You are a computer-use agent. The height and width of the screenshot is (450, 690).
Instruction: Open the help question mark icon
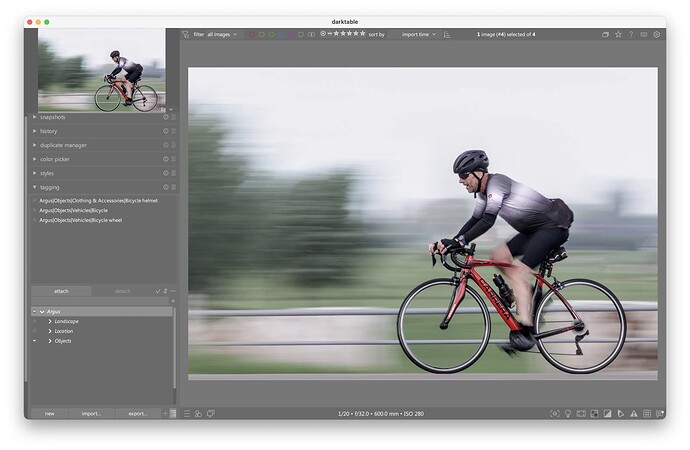pyautogui.click(x=631, y=34)
